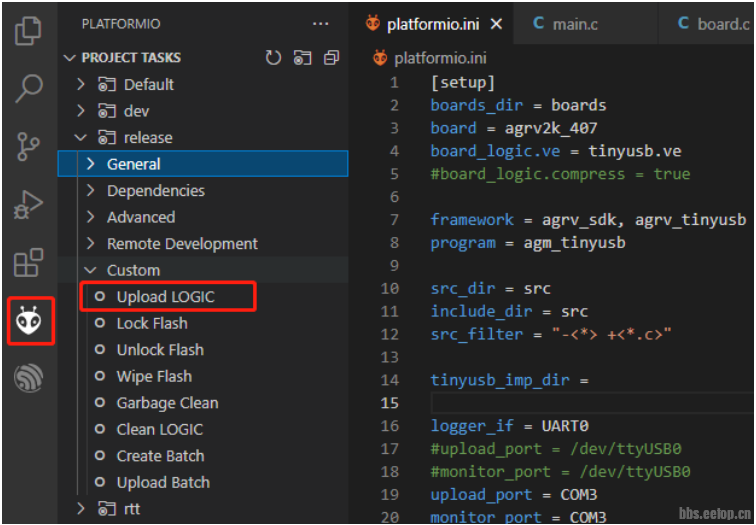The height and width of the screenshot is (525, 756).
Task: Click platformio.ini in the breadcrumb
Action: tap(440, 58)
